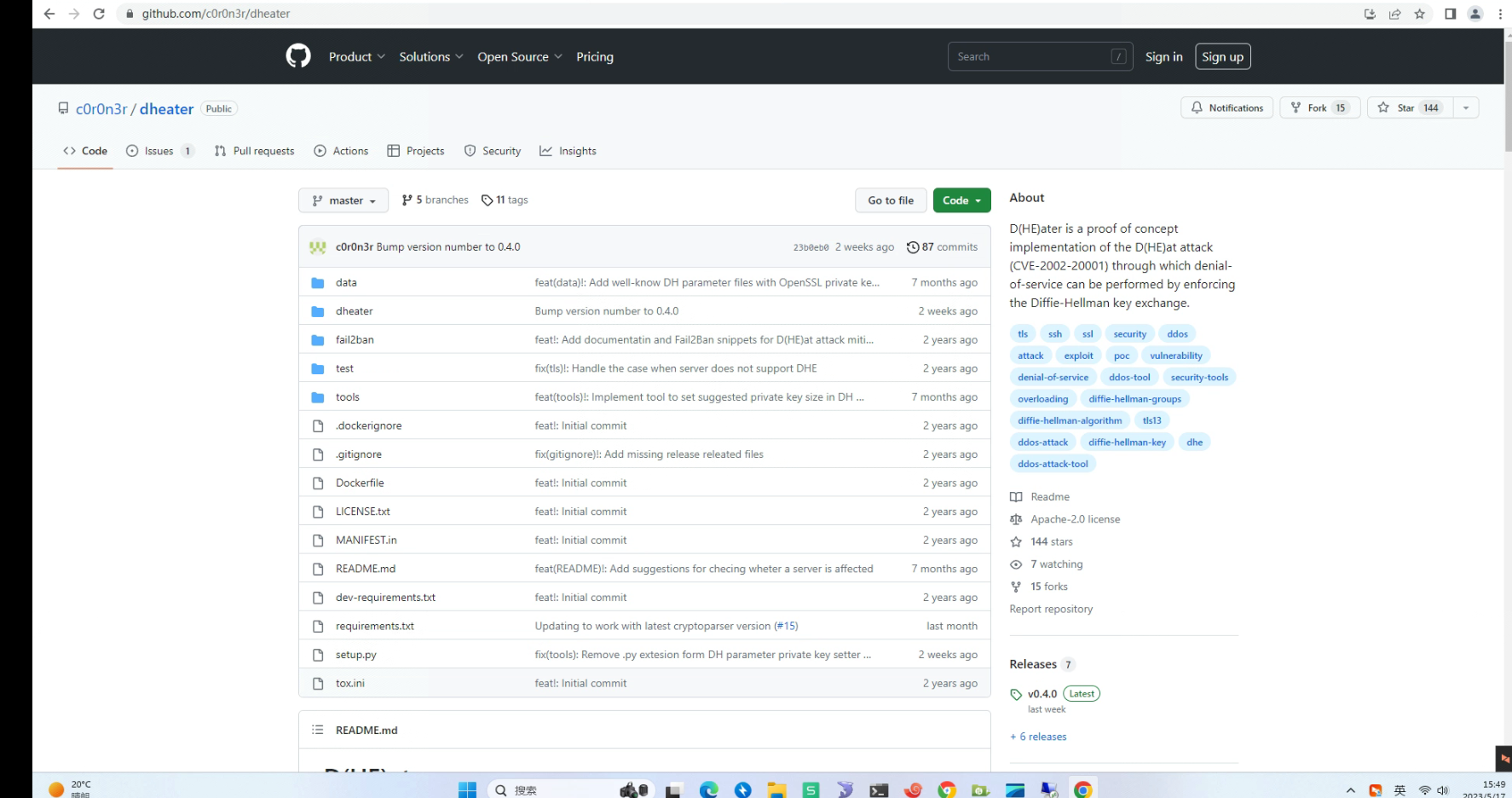Click the Go to file button
Image resolution: width=1512 pixels, height=798 pixels.
(x=891, y=200)
